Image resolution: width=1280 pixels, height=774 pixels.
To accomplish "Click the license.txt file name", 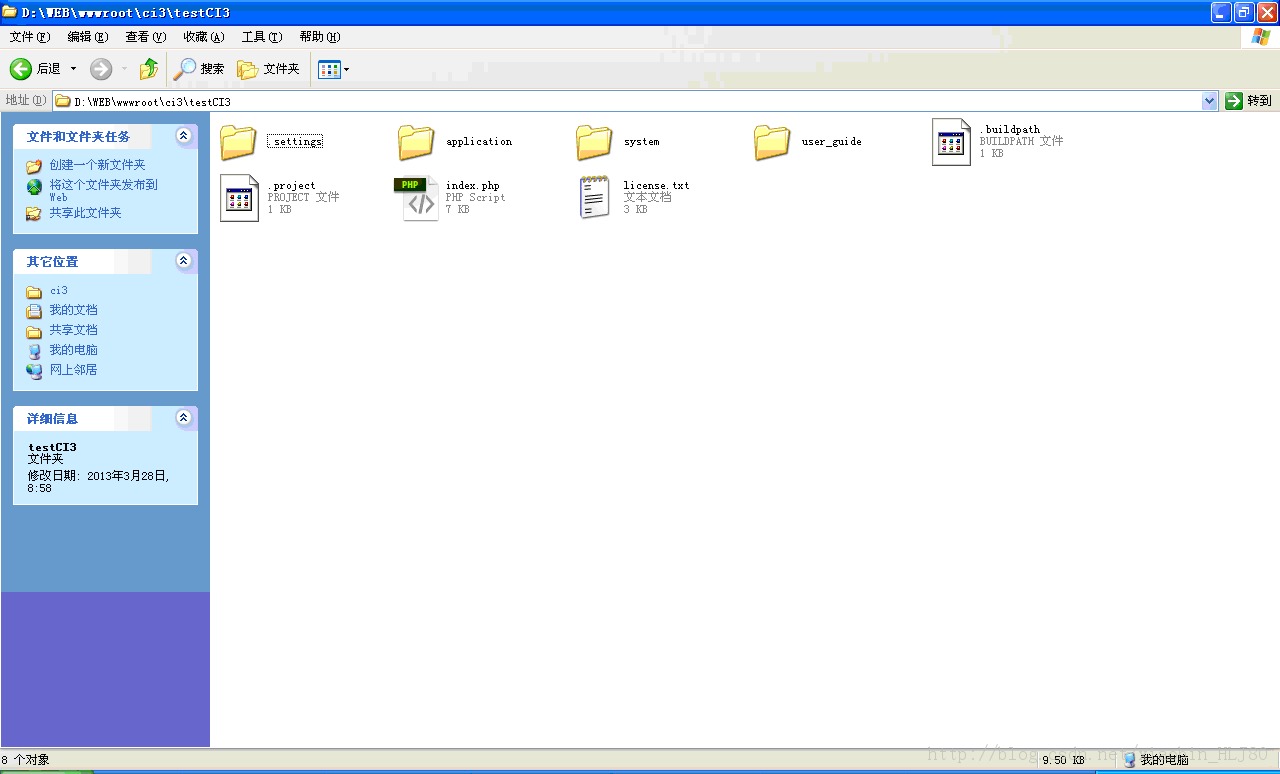I will [656, 186].
